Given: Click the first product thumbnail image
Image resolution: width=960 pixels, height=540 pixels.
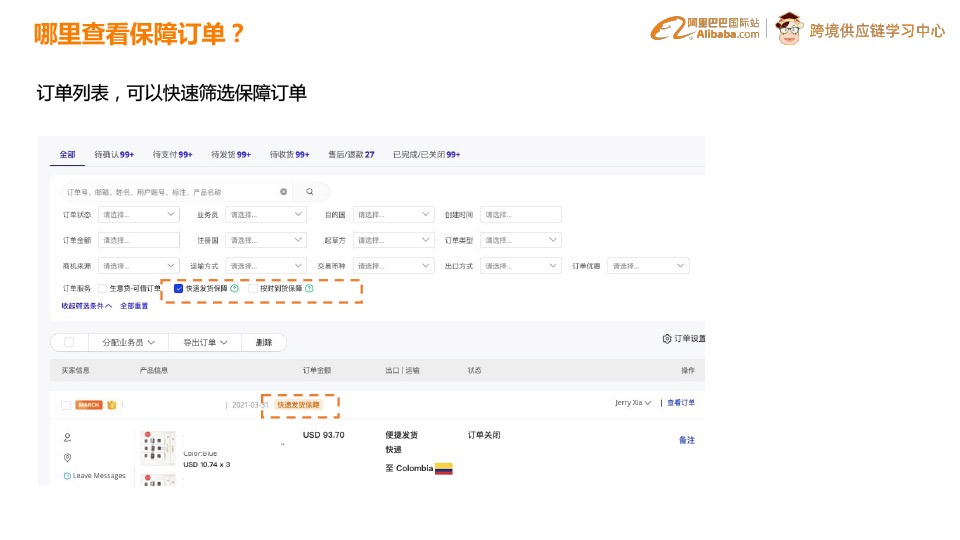Looking at the screenshot, I should (x=156, y=448).
